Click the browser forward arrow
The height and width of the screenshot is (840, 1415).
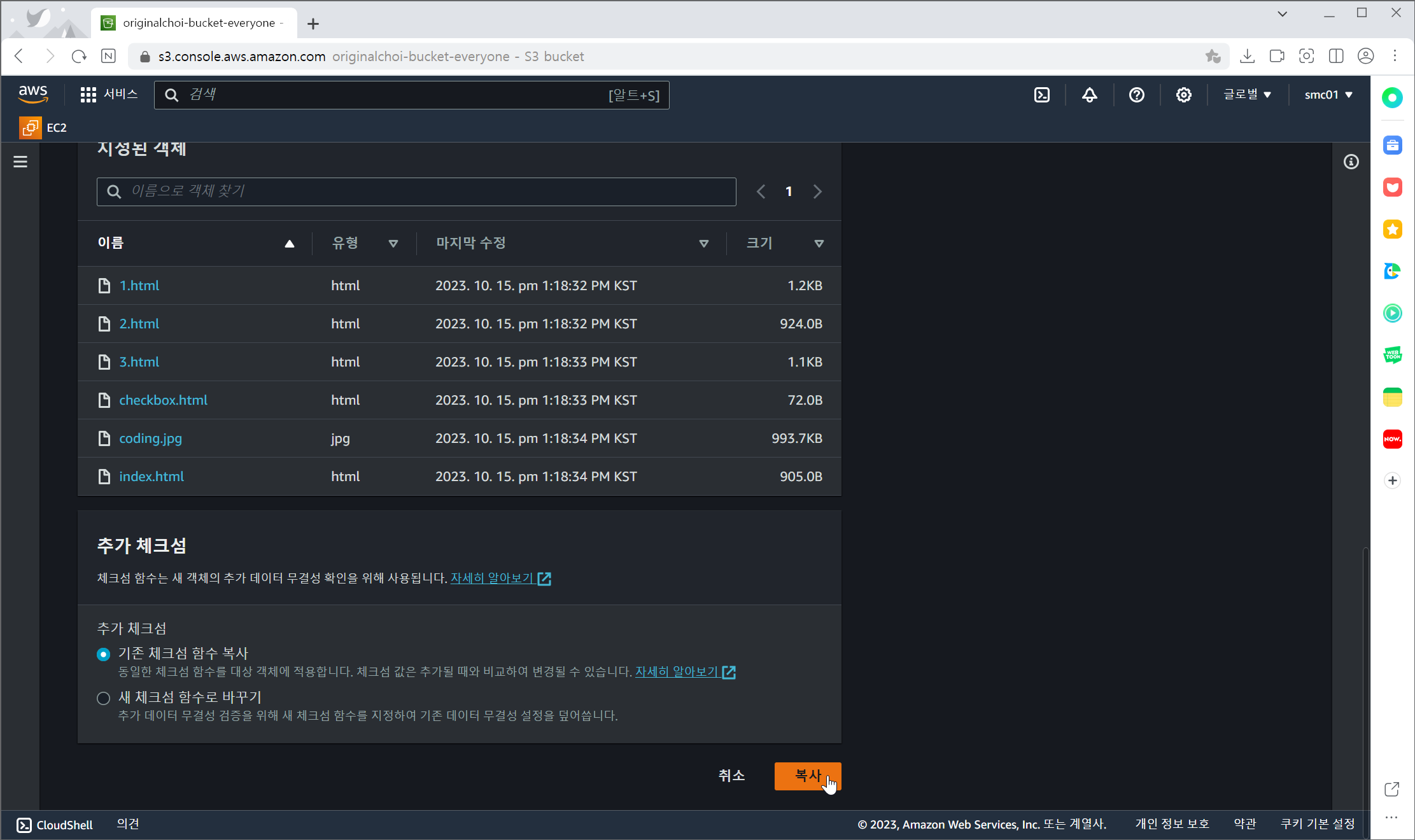coord(50,56)
